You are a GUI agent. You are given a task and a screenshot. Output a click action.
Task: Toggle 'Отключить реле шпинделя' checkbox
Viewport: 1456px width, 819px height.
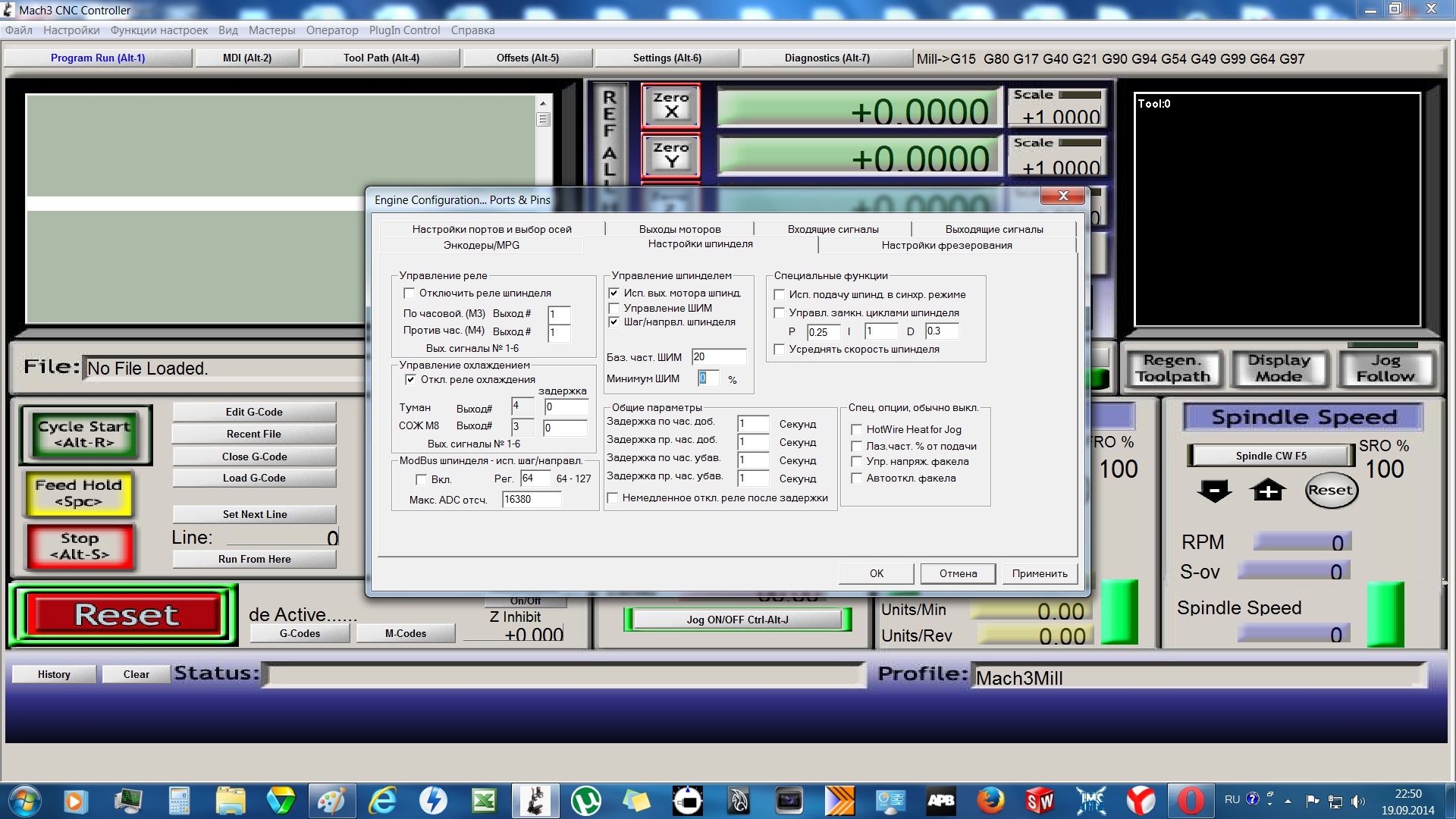pos(409,293)
